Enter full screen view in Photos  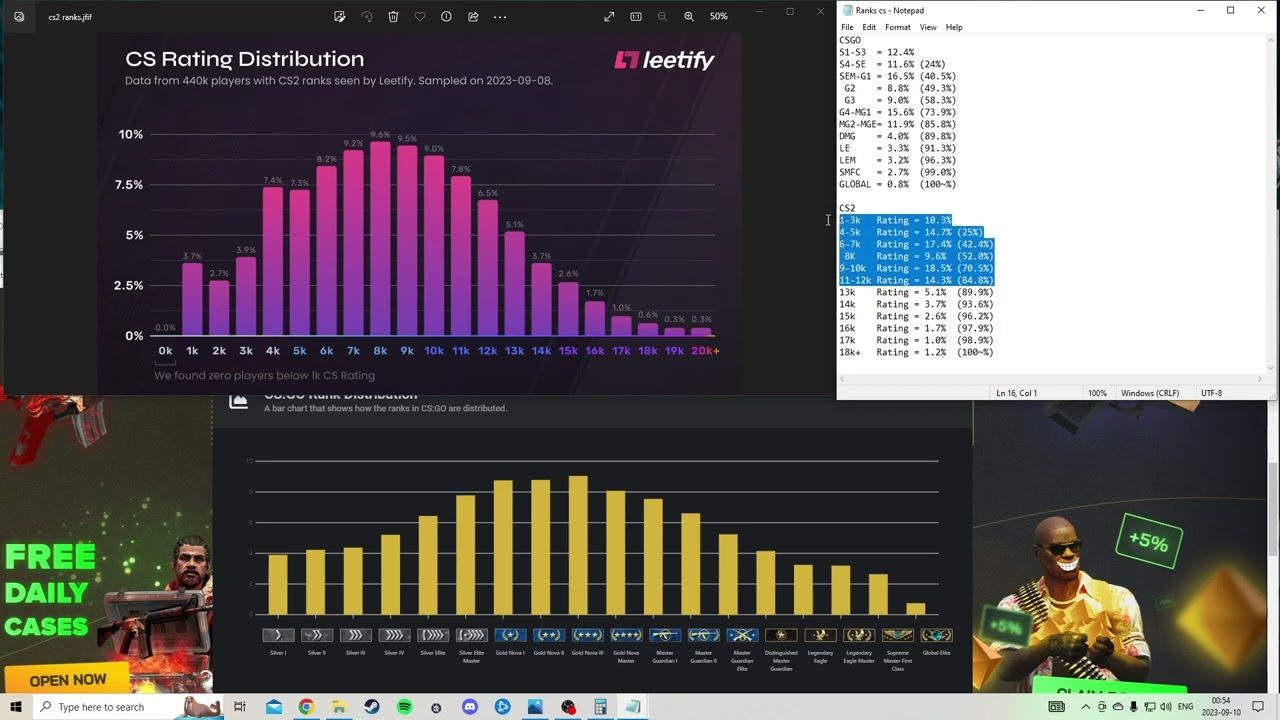click(609, 17)
